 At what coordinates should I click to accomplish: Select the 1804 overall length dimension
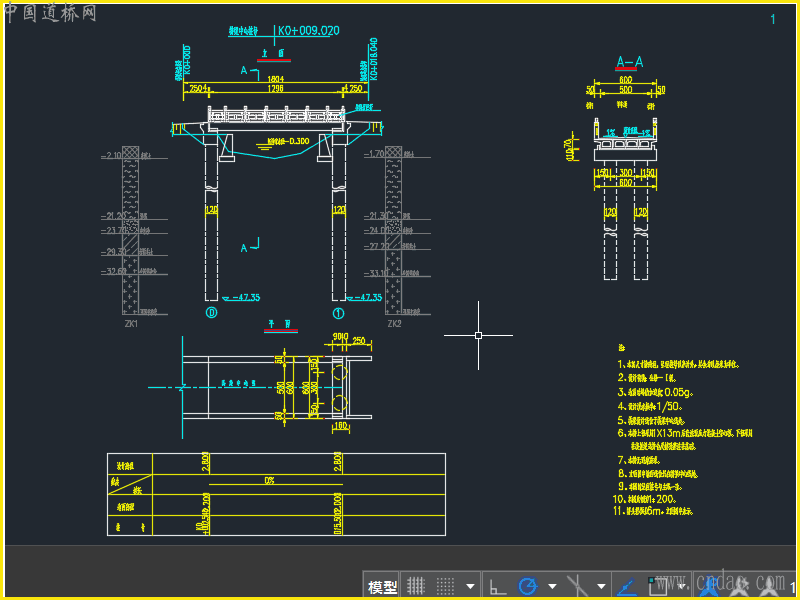click(276, 79)
